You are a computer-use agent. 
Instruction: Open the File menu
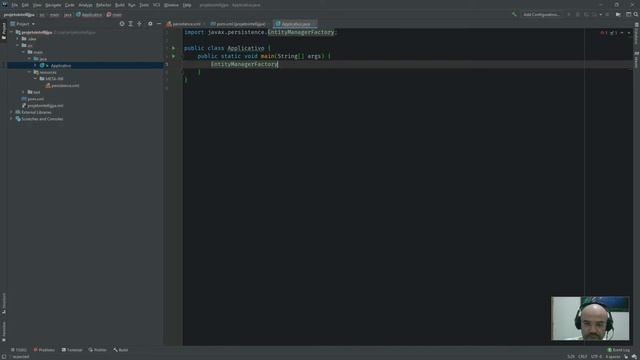point(15,5)
